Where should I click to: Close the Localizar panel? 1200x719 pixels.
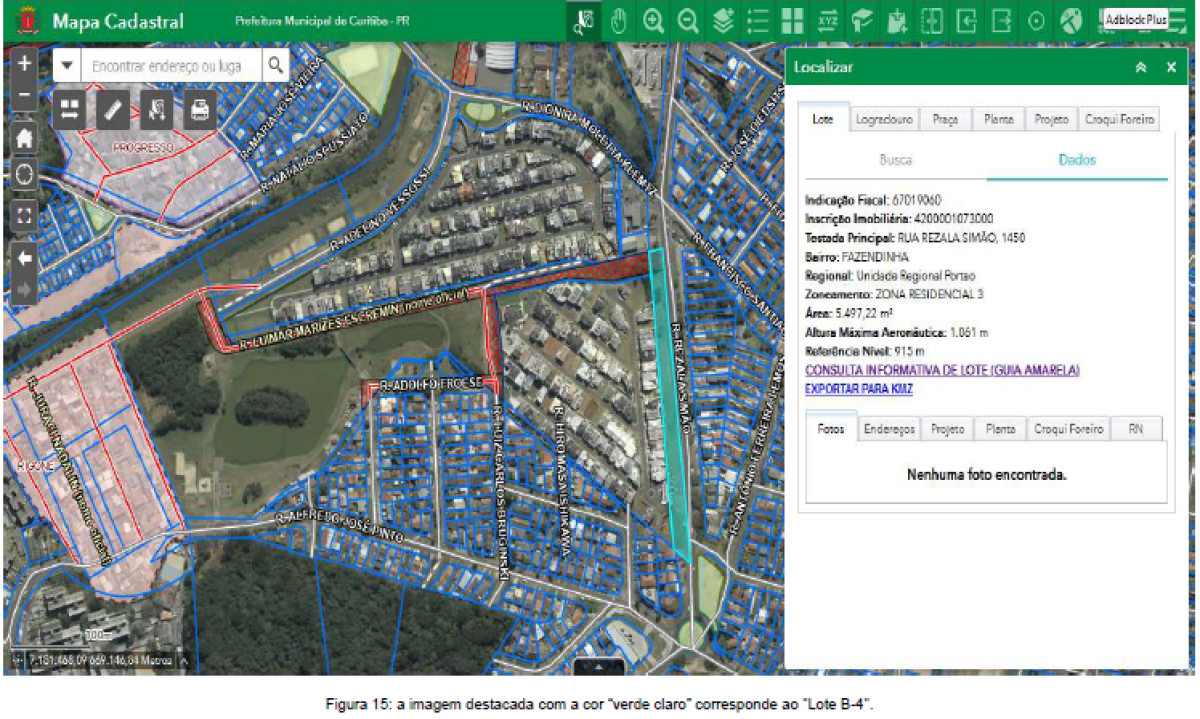1171,67
